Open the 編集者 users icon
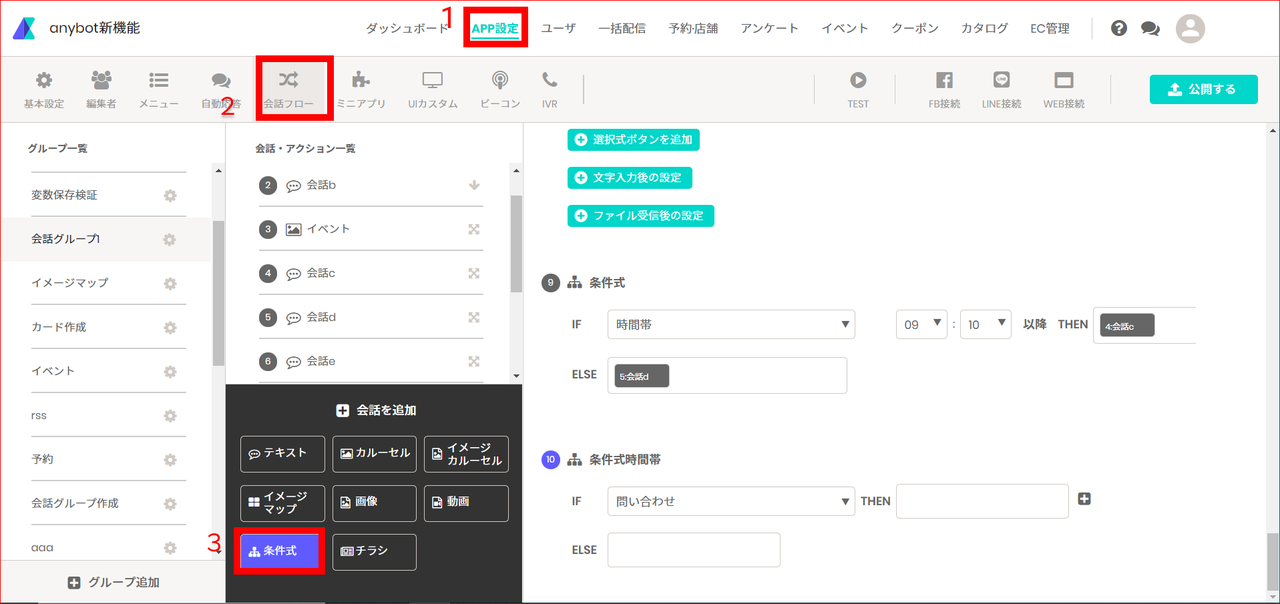Screen dimensions: 1280x604 tap(101, 80)
